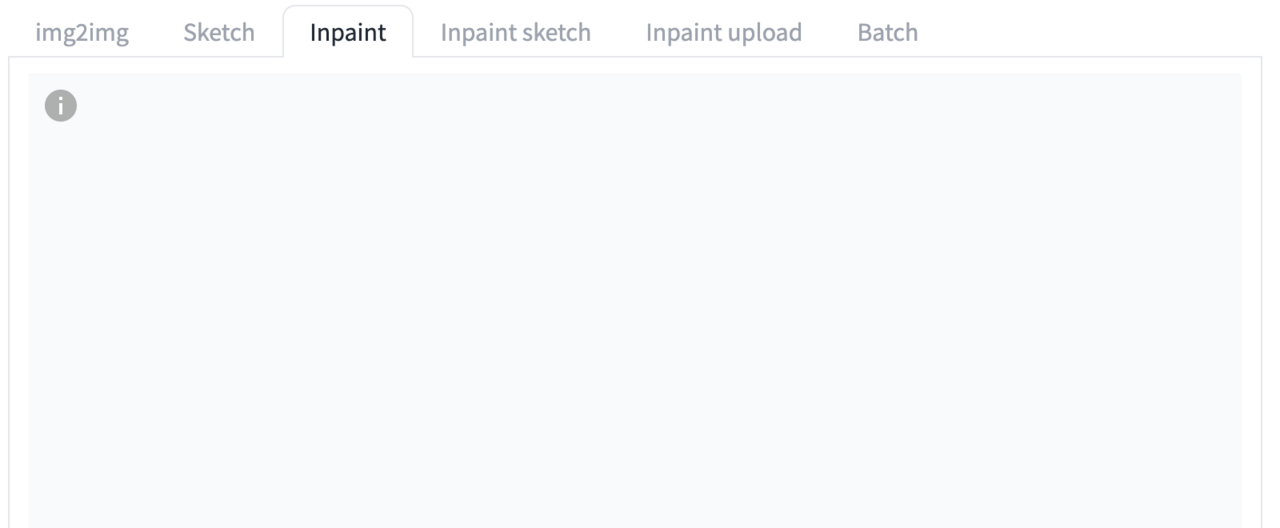
Task: Pick the Inpaint sketch mode tab
Action: click(516, 32)
